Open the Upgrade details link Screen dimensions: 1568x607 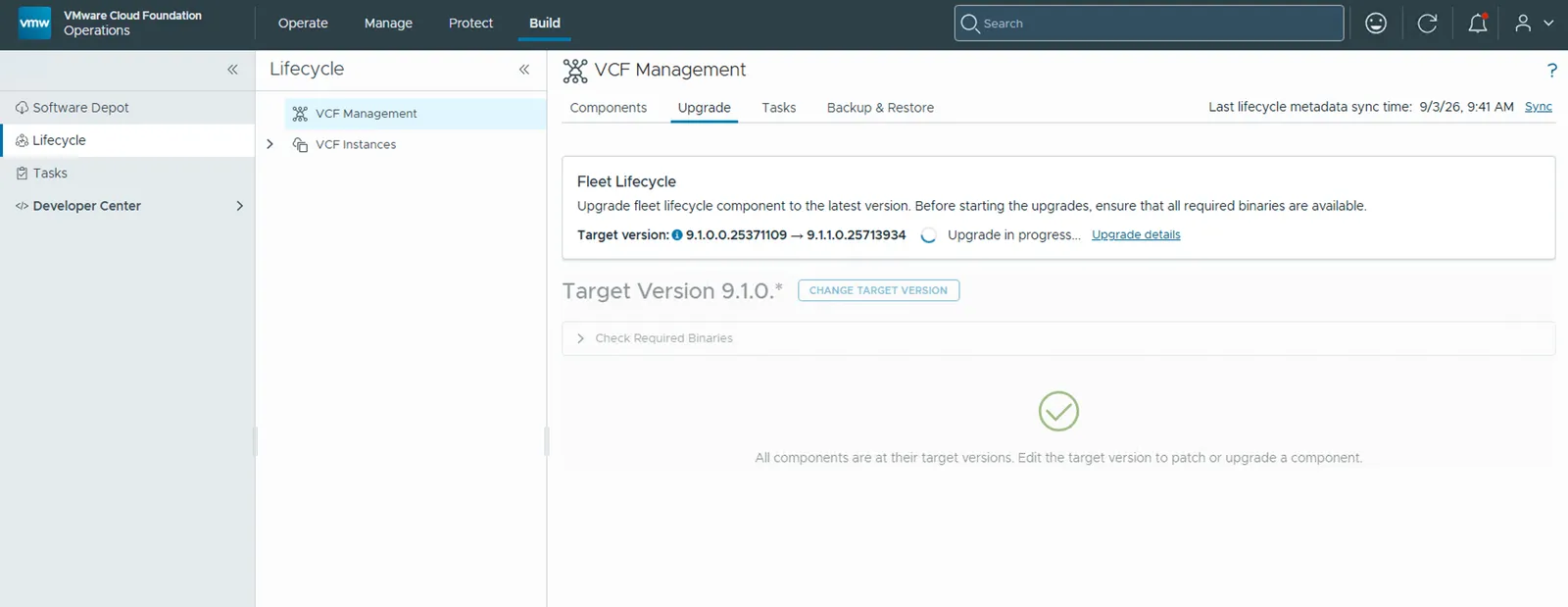(1136, 235)
